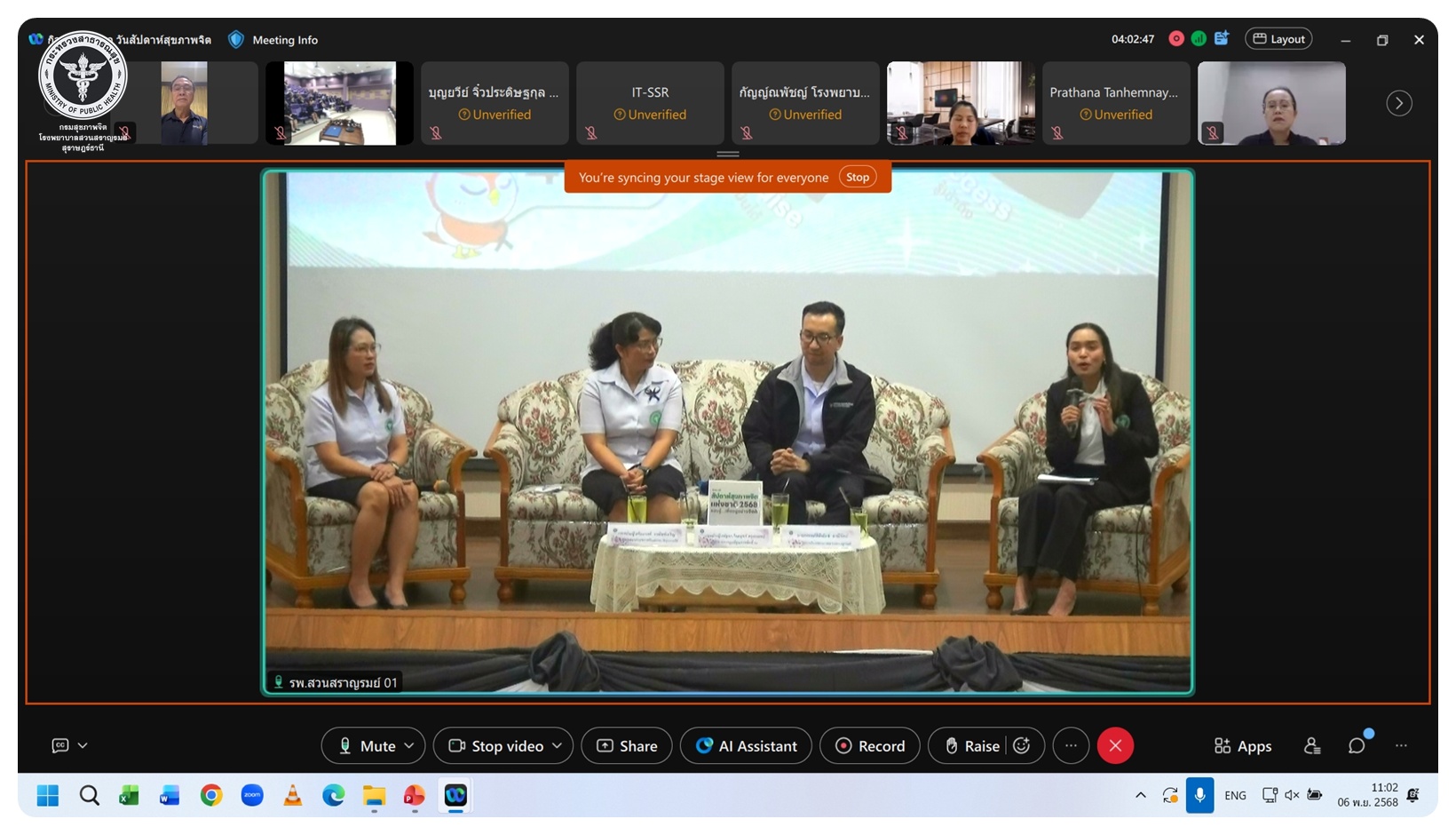Open the closed captions dropdown arrow
Viewport: 1456px width, 835px height.
click(83, 746)
